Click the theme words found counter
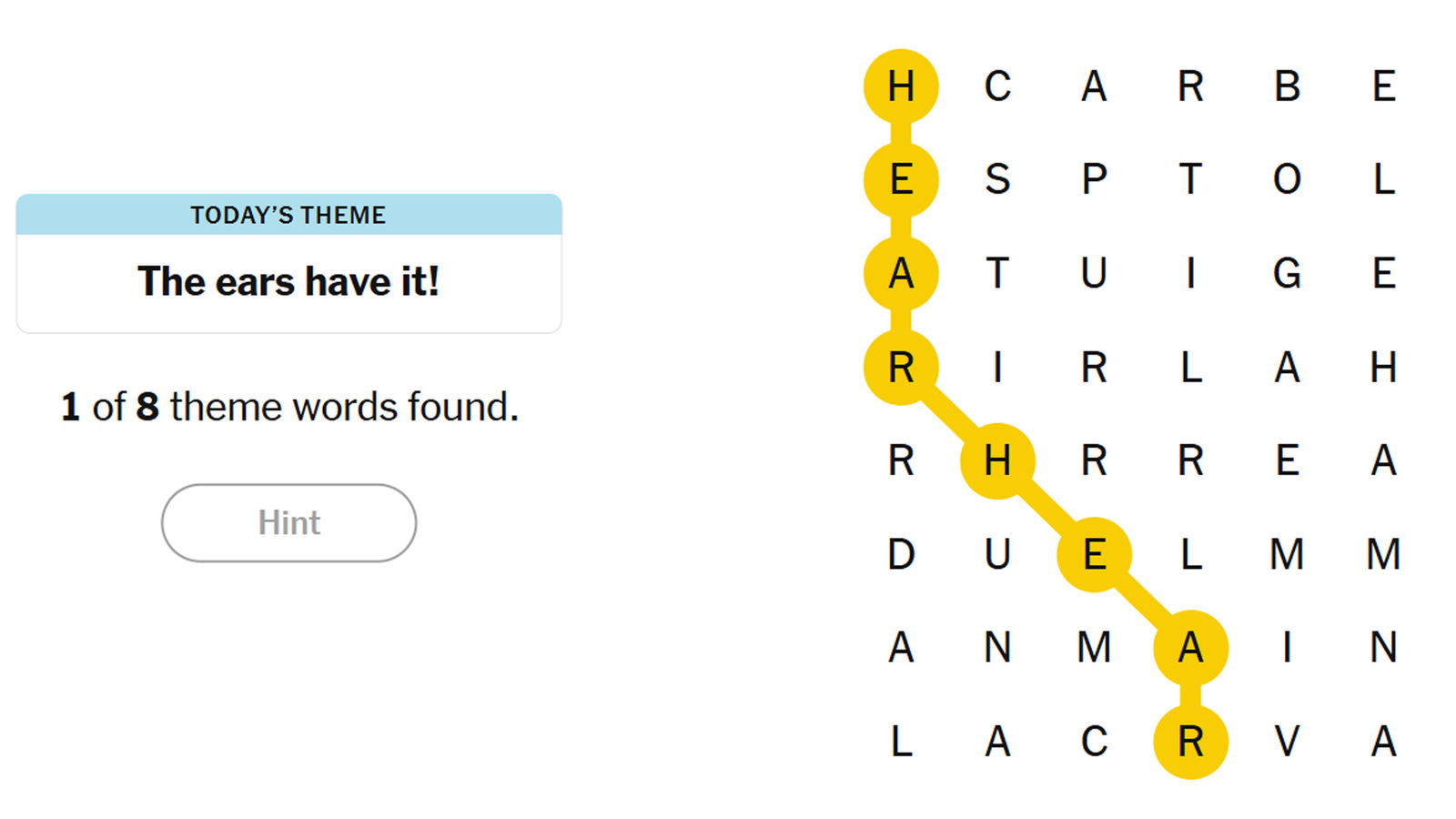The image size is (1456, 819). (x=289, y=407)
